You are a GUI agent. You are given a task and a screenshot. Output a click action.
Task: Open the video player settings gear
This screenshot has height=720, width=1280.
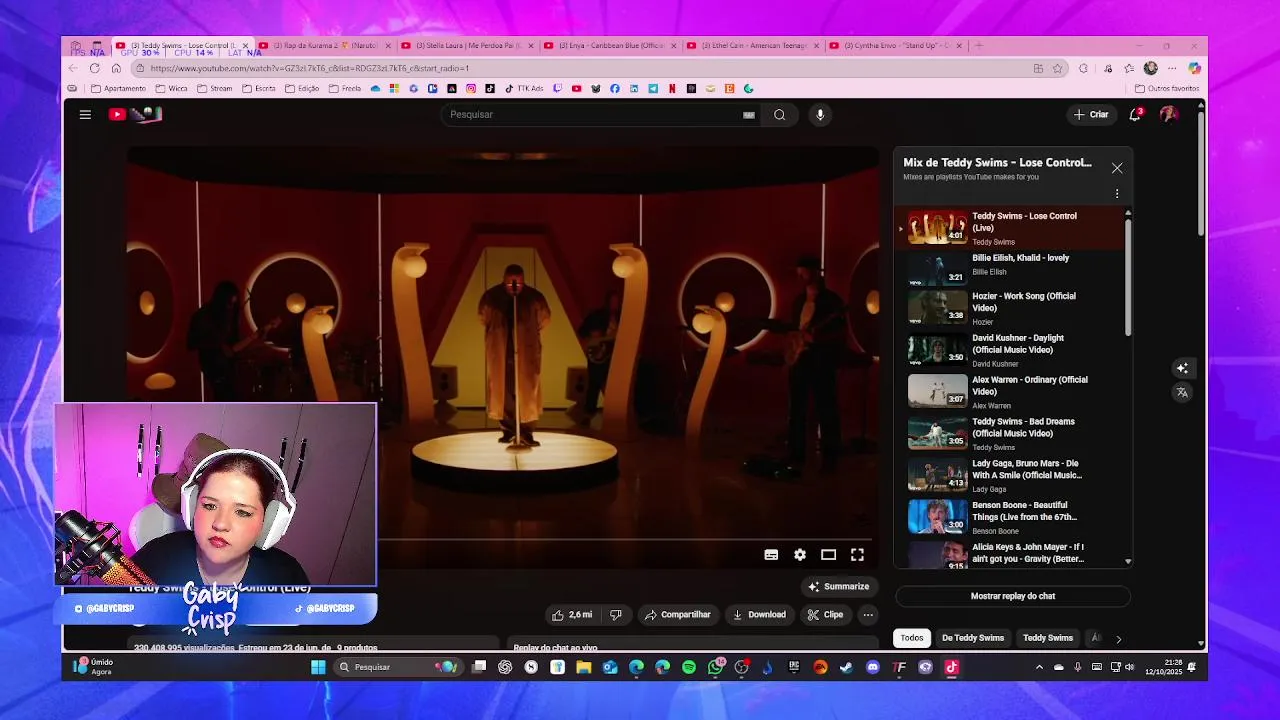pos(800,555)
